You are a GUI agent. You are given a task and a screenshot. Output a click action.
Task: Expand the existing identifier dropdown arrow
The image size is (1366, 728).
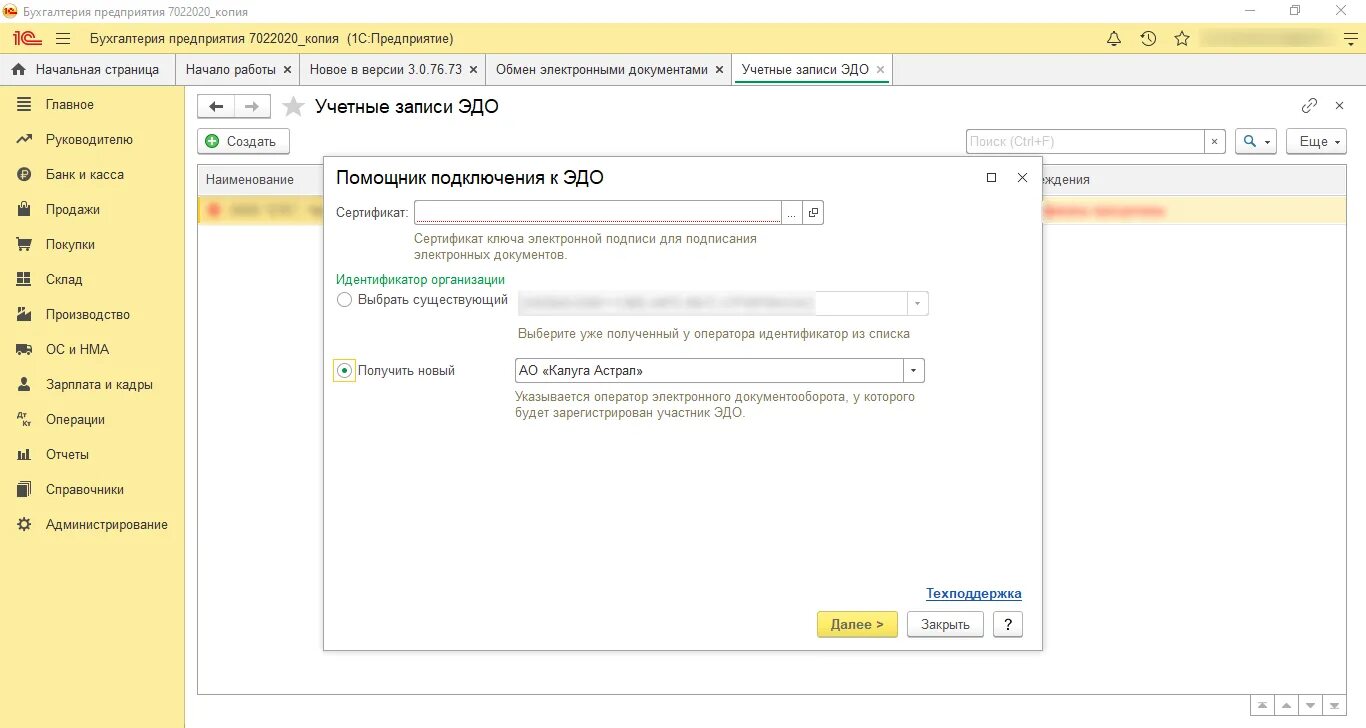point(918,303)
